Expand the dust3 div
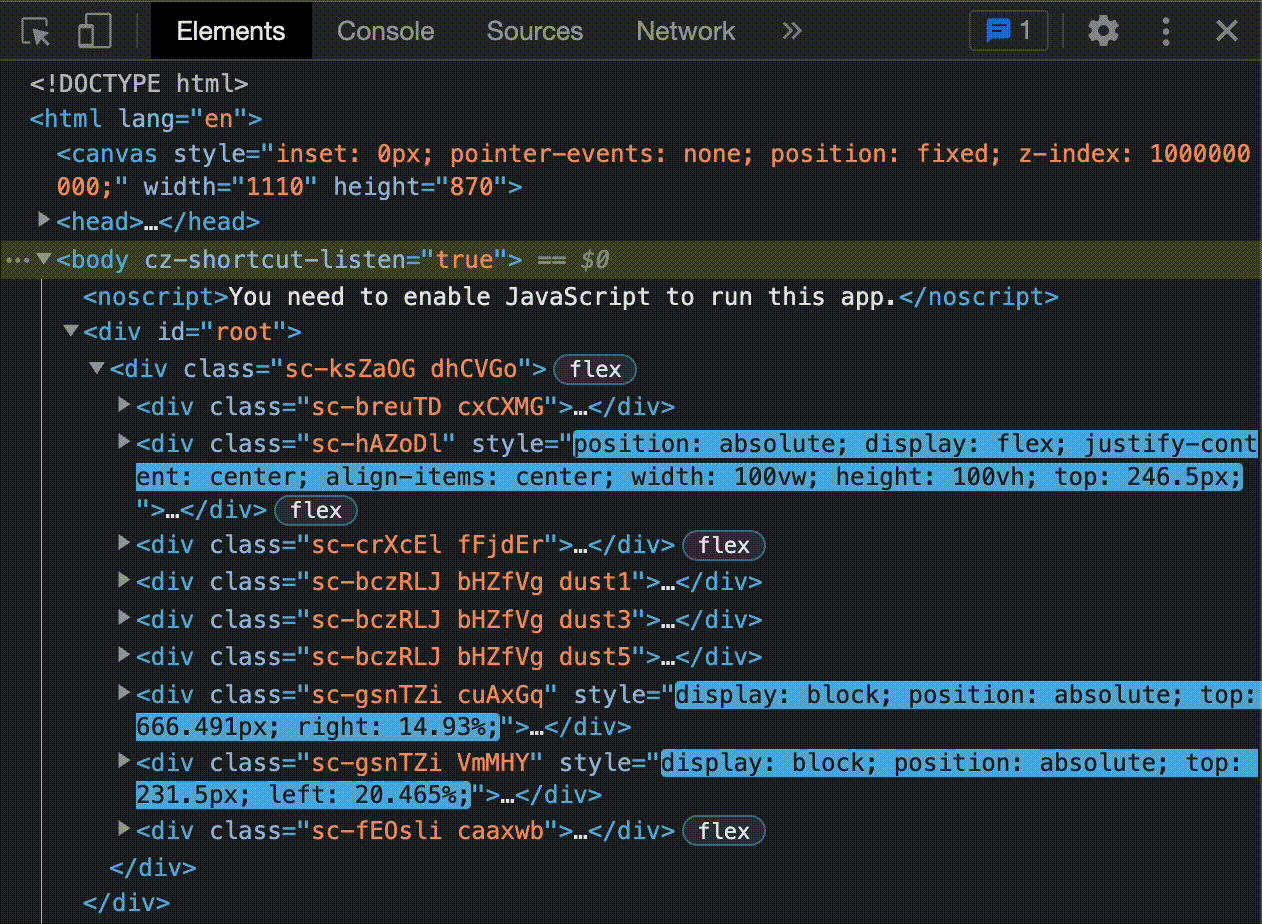Screen dimensions: 1262x924 (124, 617)
